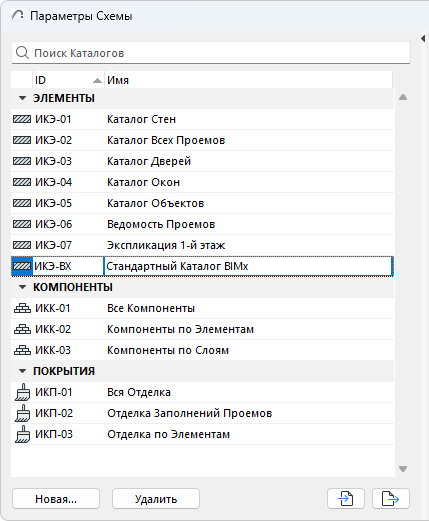Sort list by Имя column header
Screen dimensions: 429x521
click(x=248, y=80)
